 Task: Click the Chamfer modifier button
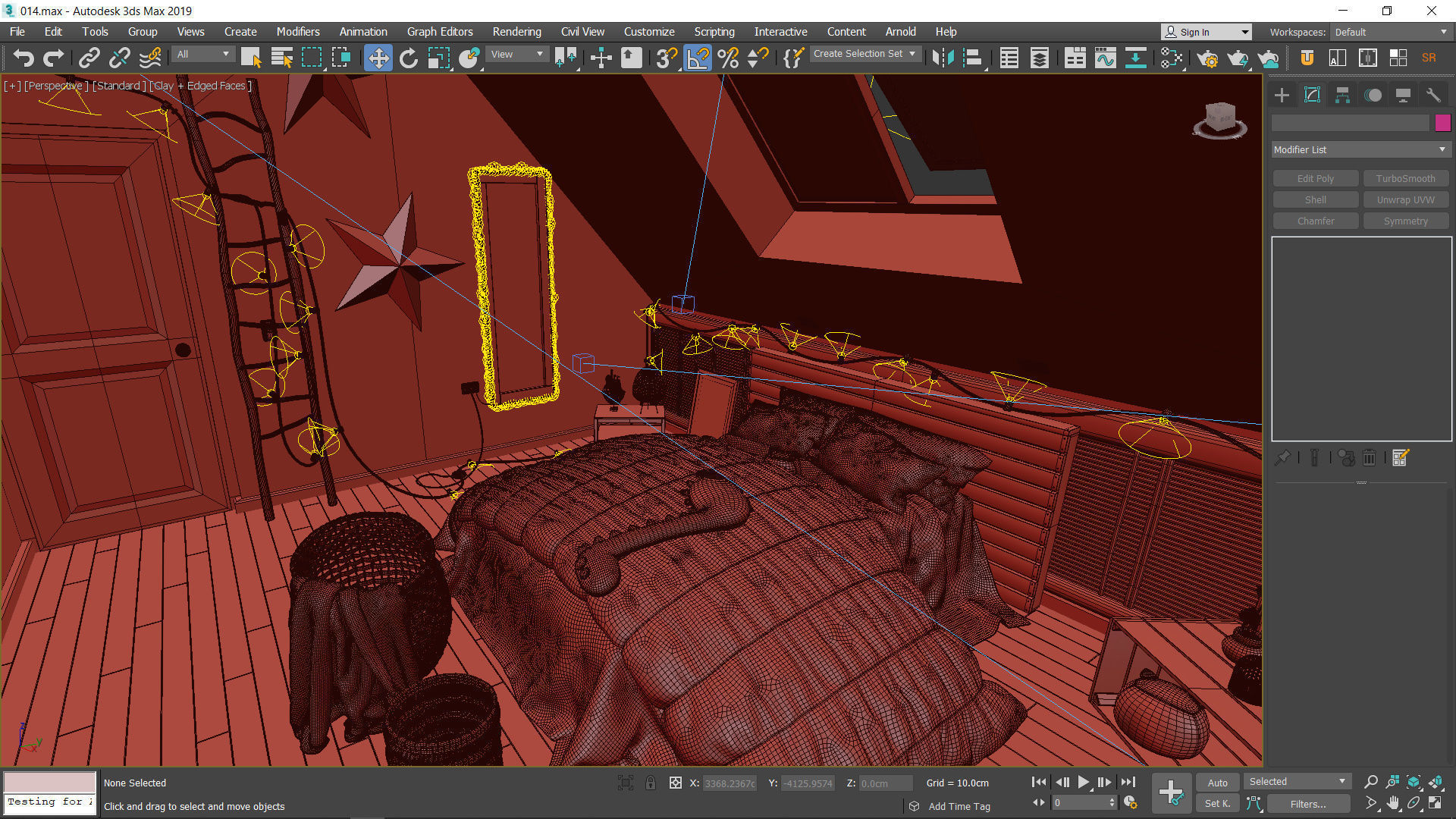click(x=1315, y=221)
